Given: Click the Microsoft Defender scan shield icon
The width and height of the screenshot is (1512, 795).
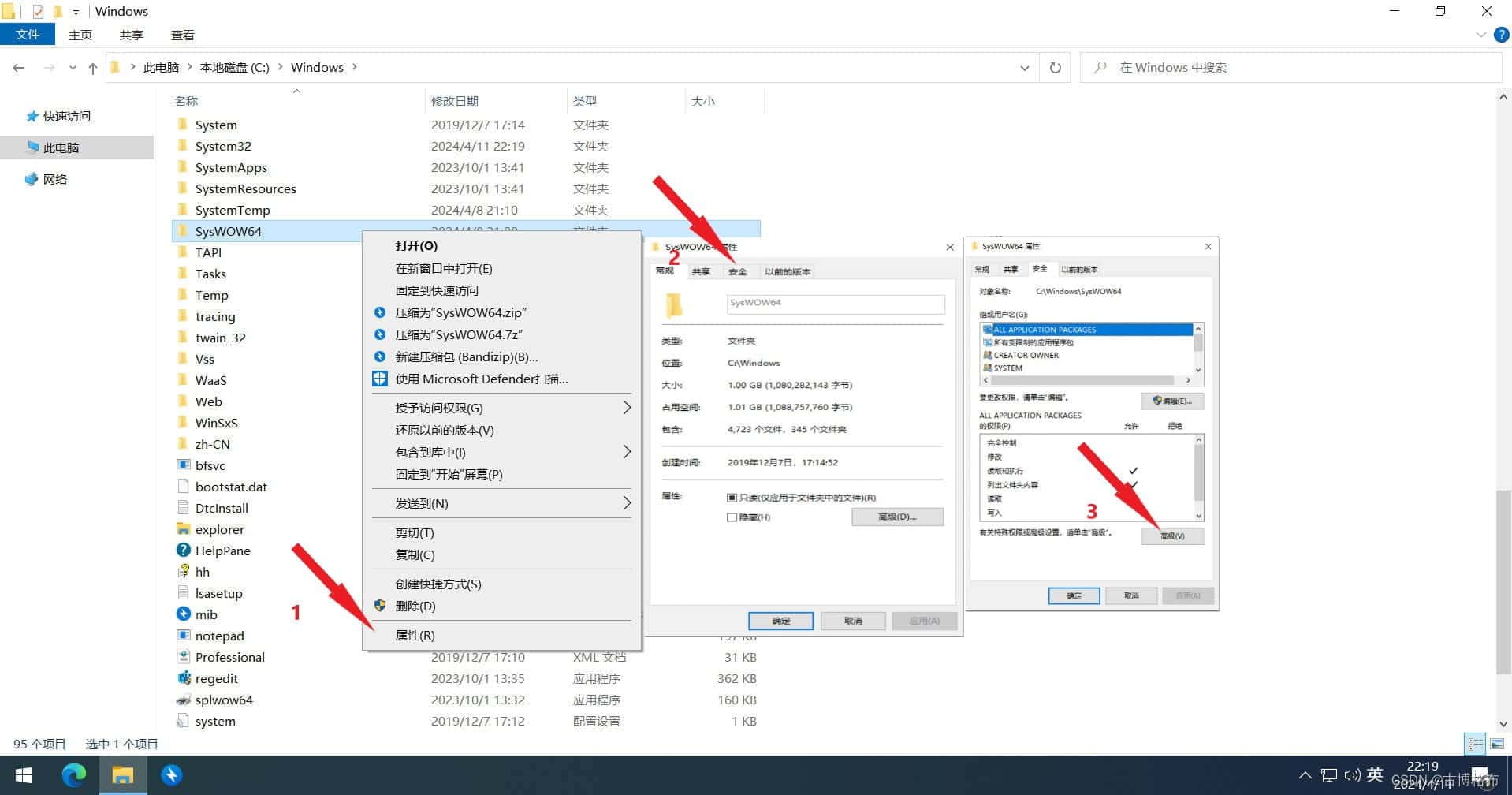Looking at the screenshot, I should [380, 379].
